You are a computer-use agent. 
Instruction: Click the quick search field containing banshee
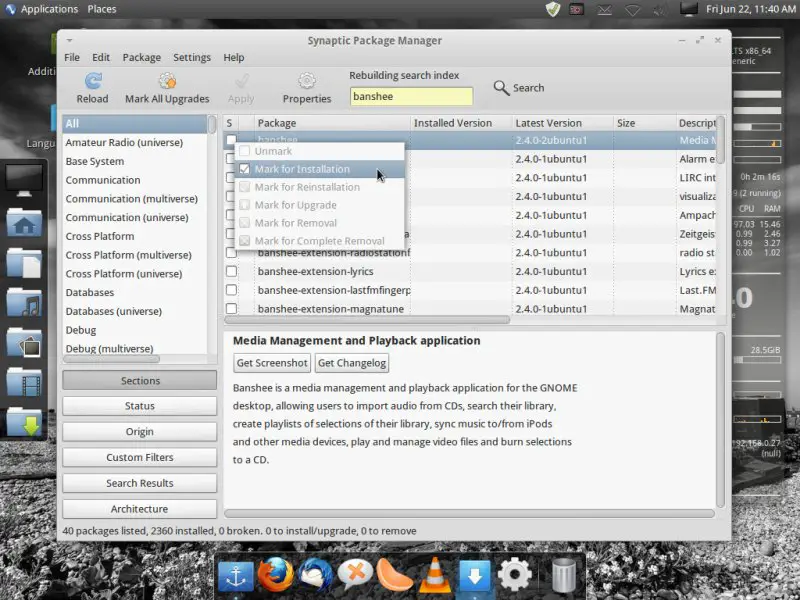pos(411,96)
